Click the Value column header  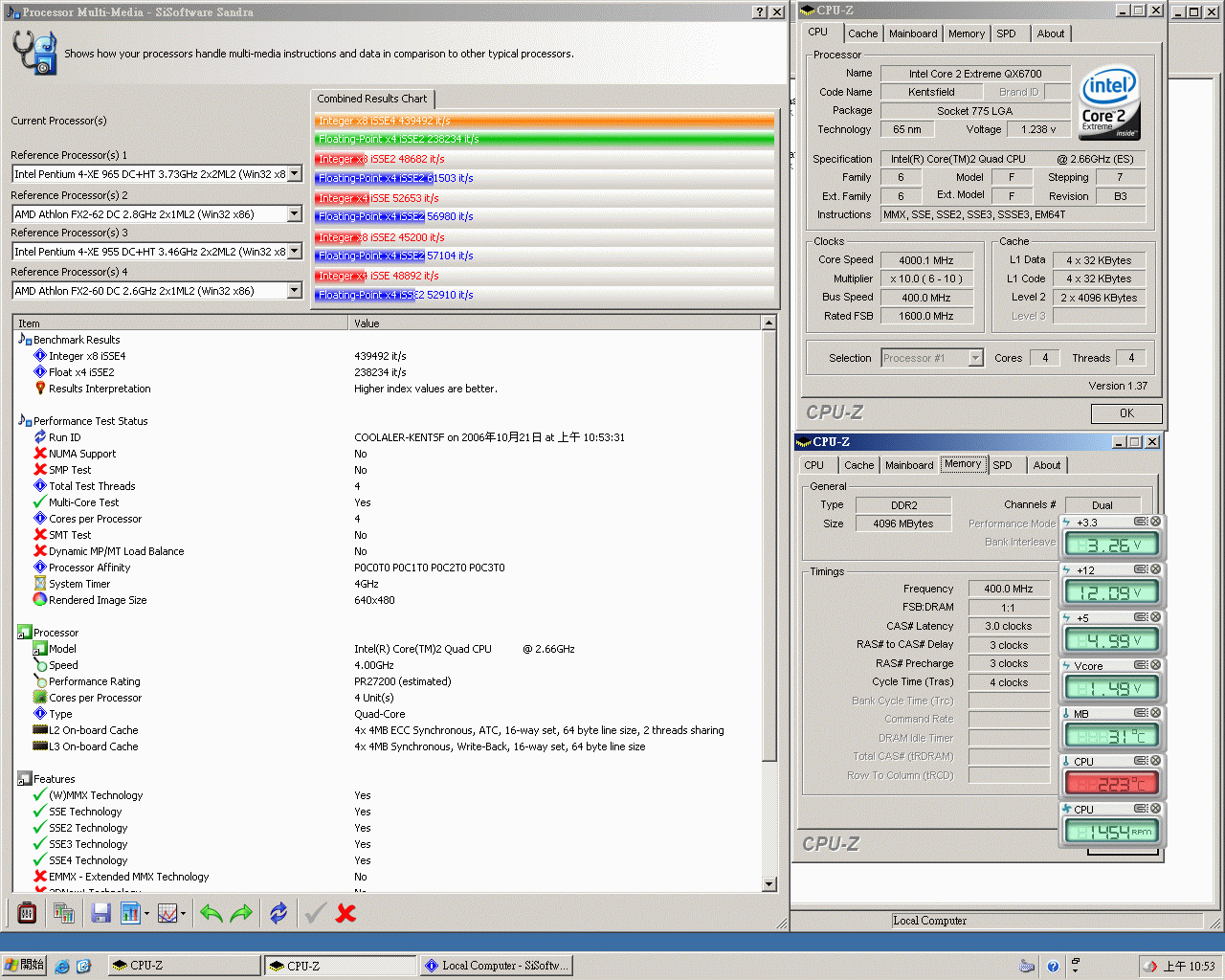click(x=555, y=323)
